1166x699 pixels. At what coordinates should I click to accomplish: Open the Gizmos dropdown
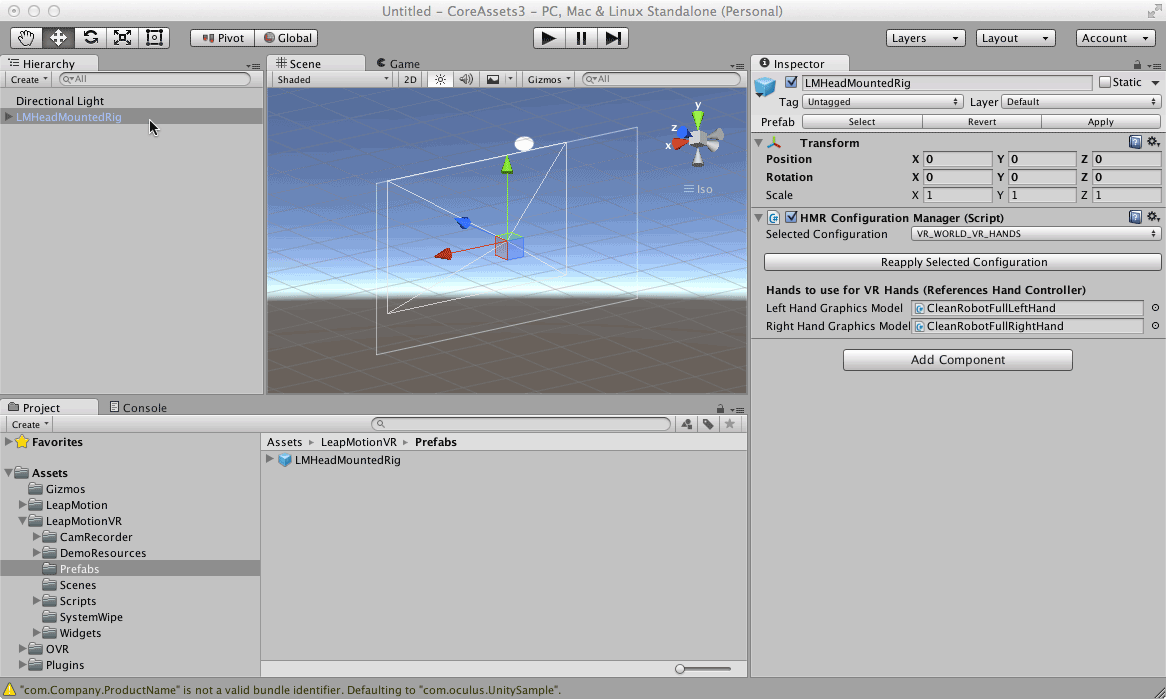pos(549,80)
